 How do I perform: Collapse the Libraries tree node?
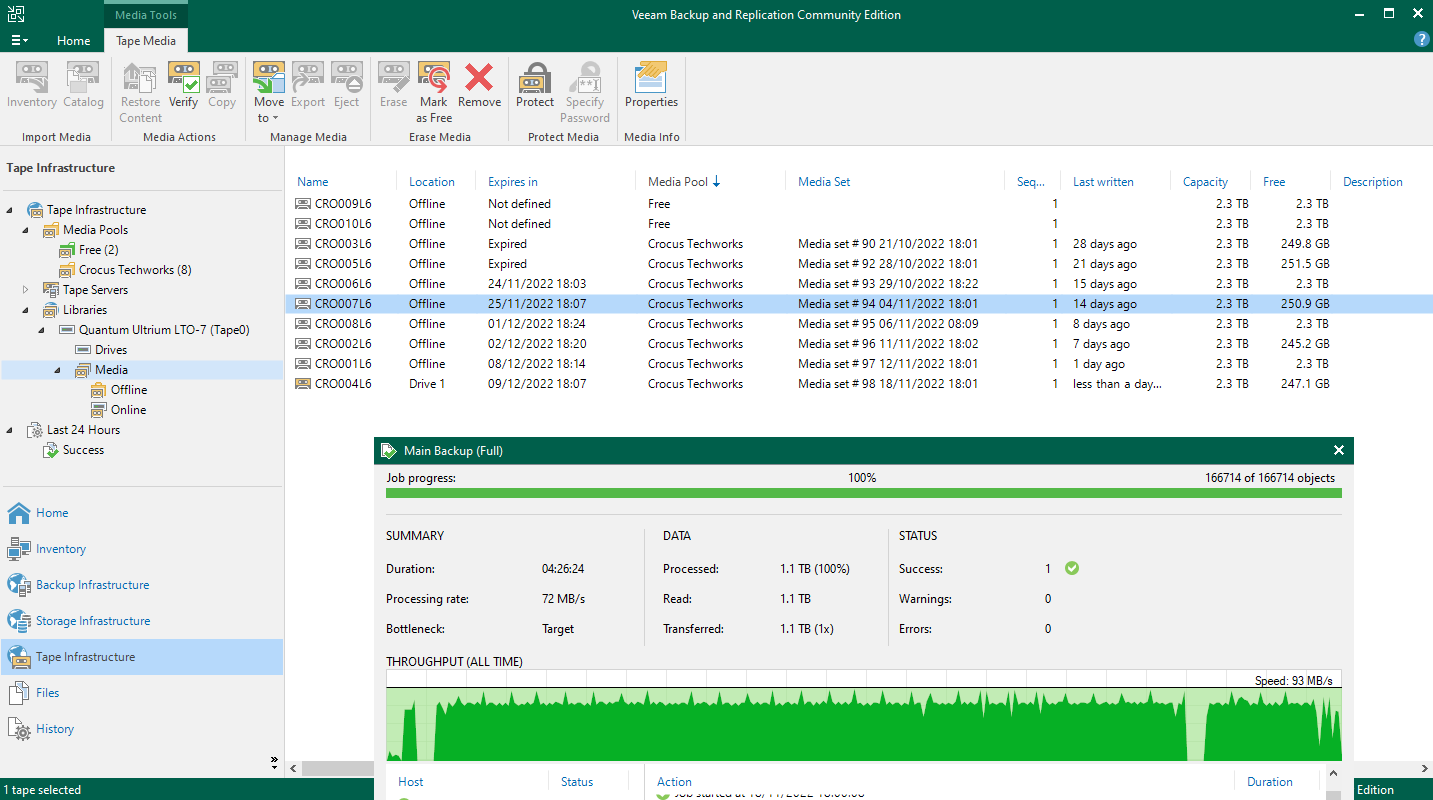26,310
